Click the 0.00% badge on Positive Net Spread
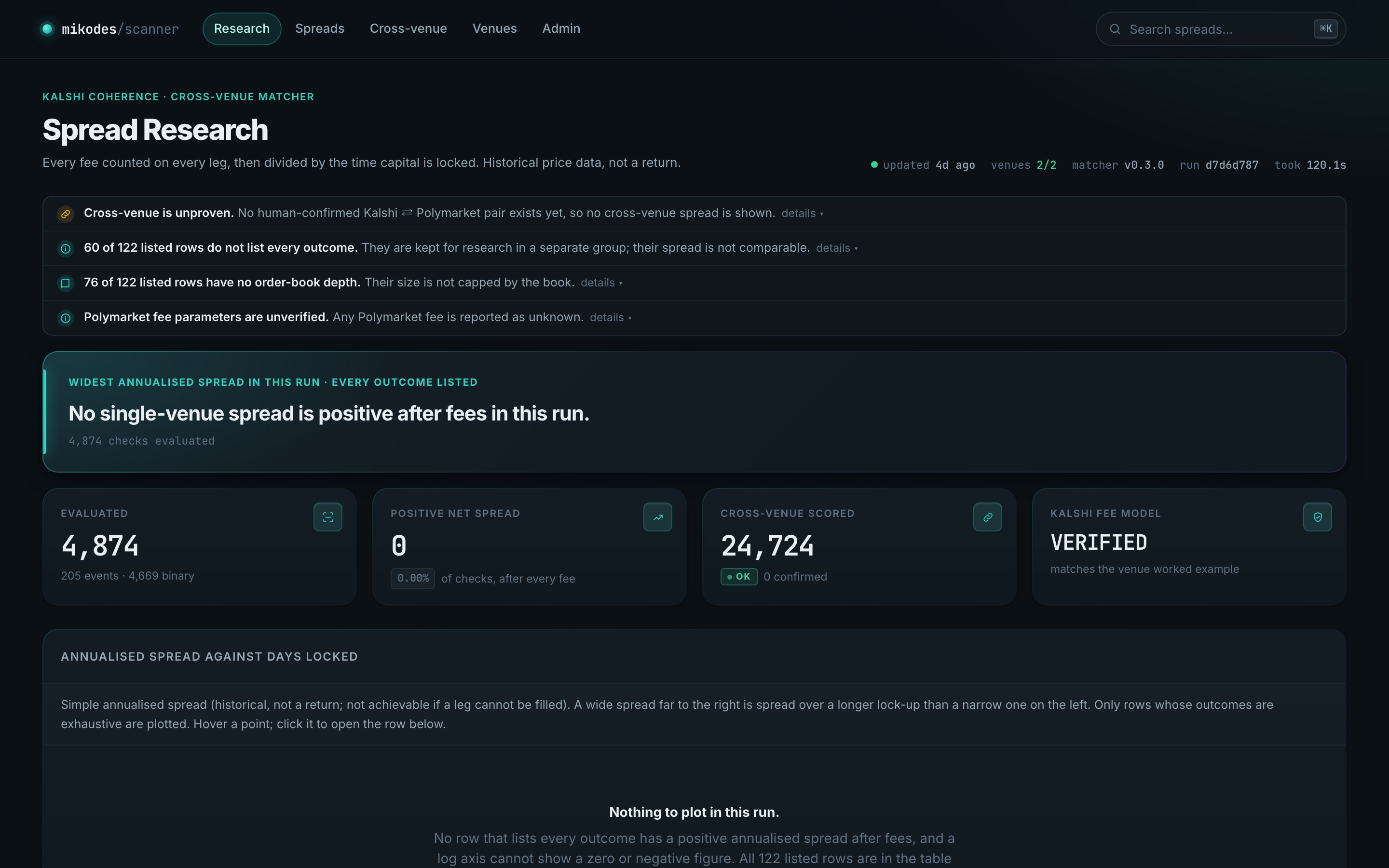Image resolution: width=1389 pixels, height=868 pixels. coord(413,578)
